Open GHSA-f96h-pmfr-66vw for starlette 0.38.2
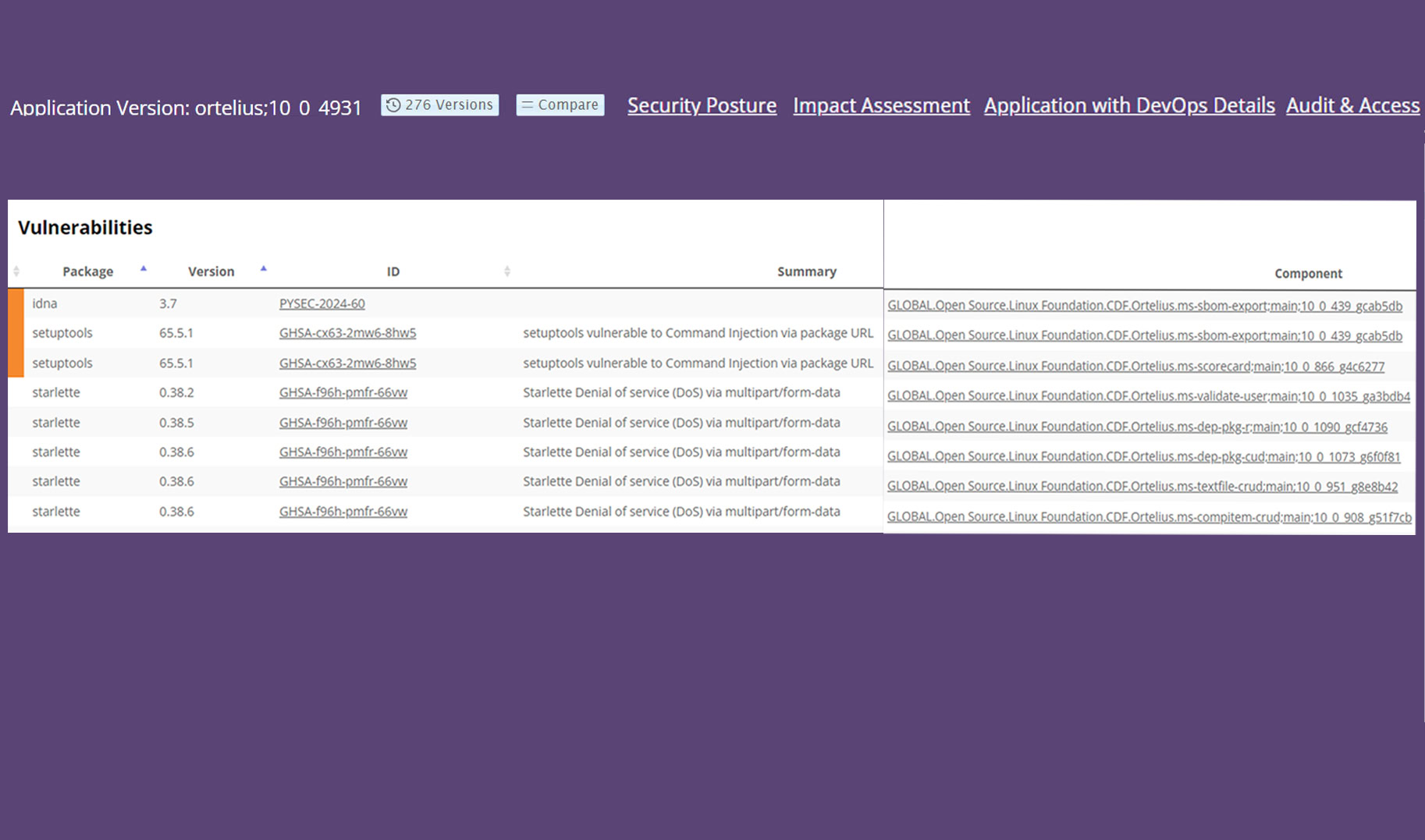 tap(343, 393)
